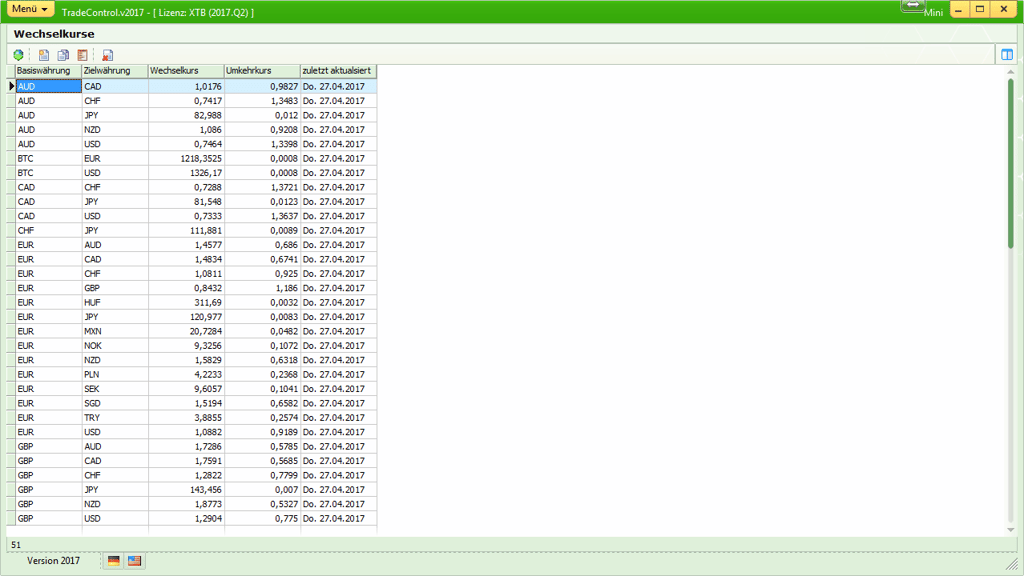The height and width of the screenshot is (576, 1024).
Task: Sort by Basiswährung column header
Action: 48,71
